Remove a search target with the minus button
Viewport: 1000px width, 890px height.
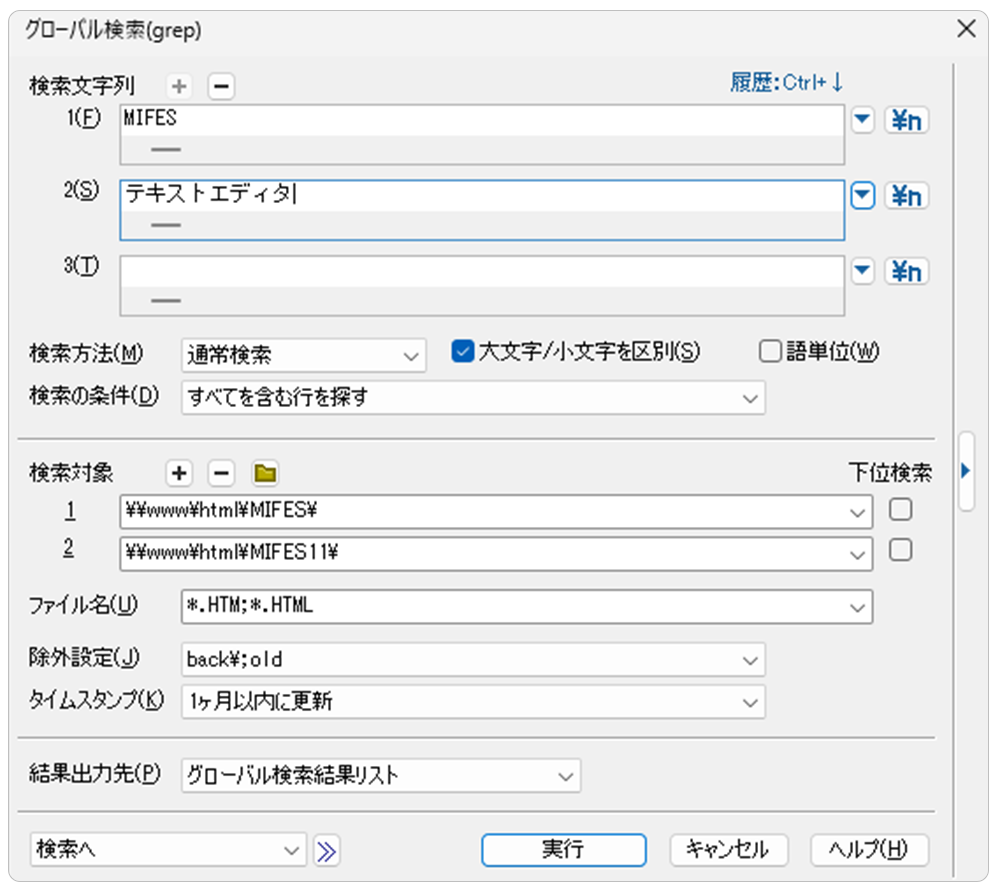pyautogui.click(x=221, y=473)
